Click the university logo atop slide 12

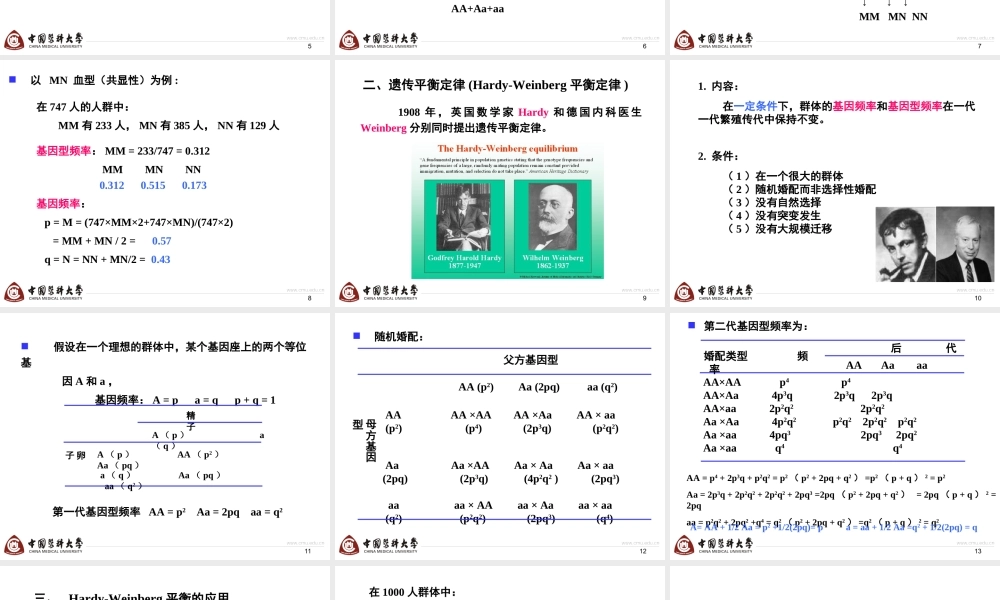click(347, 545)
